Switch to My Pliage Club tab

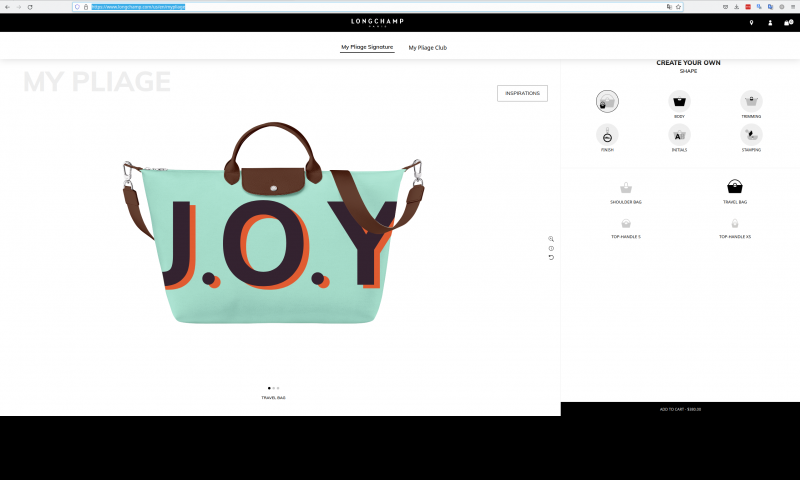[428, 47]
